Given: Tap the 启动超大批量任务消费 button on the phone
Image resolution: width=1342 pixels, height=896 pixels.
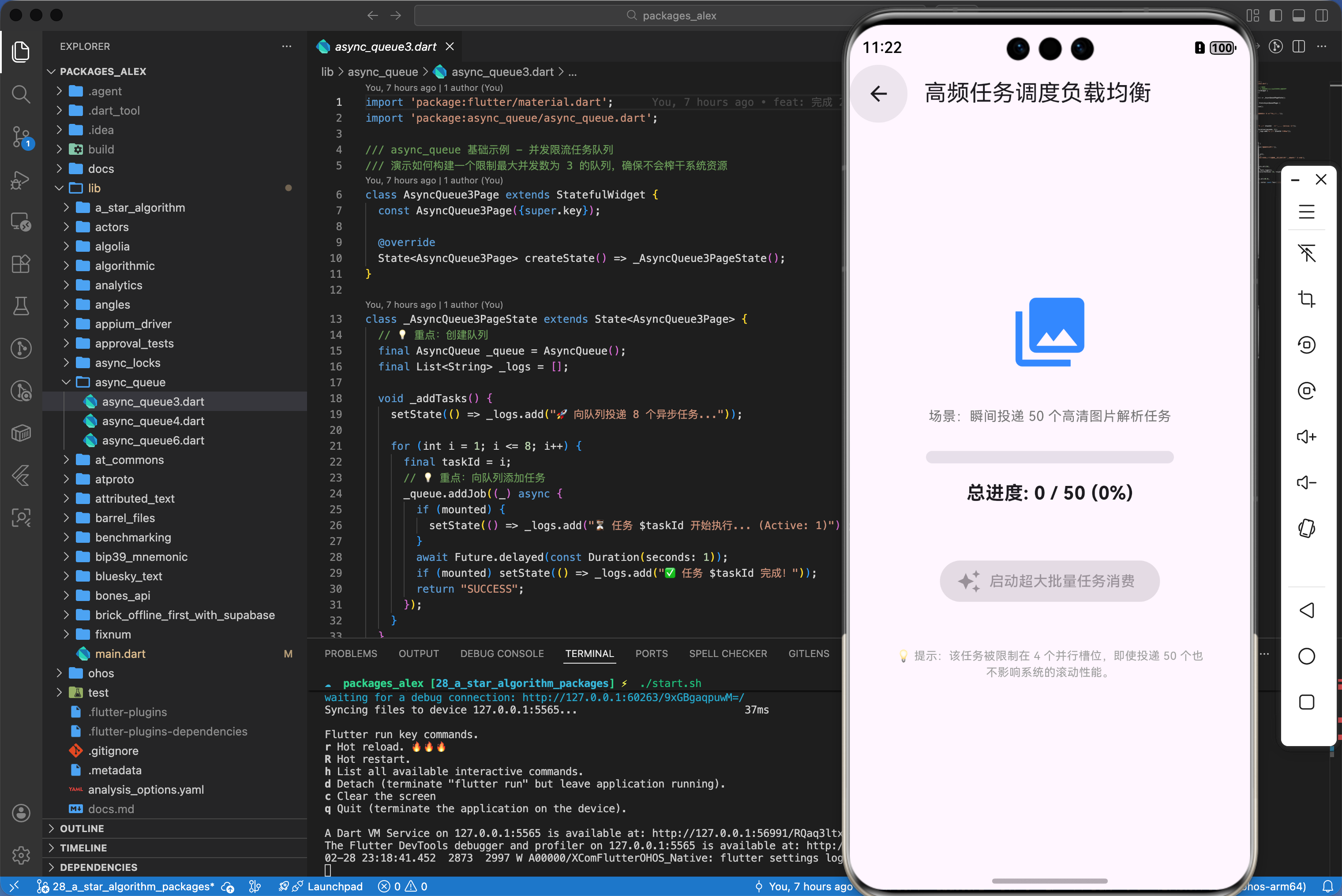Looking at the screenshot, I should tap(1050, 581).
